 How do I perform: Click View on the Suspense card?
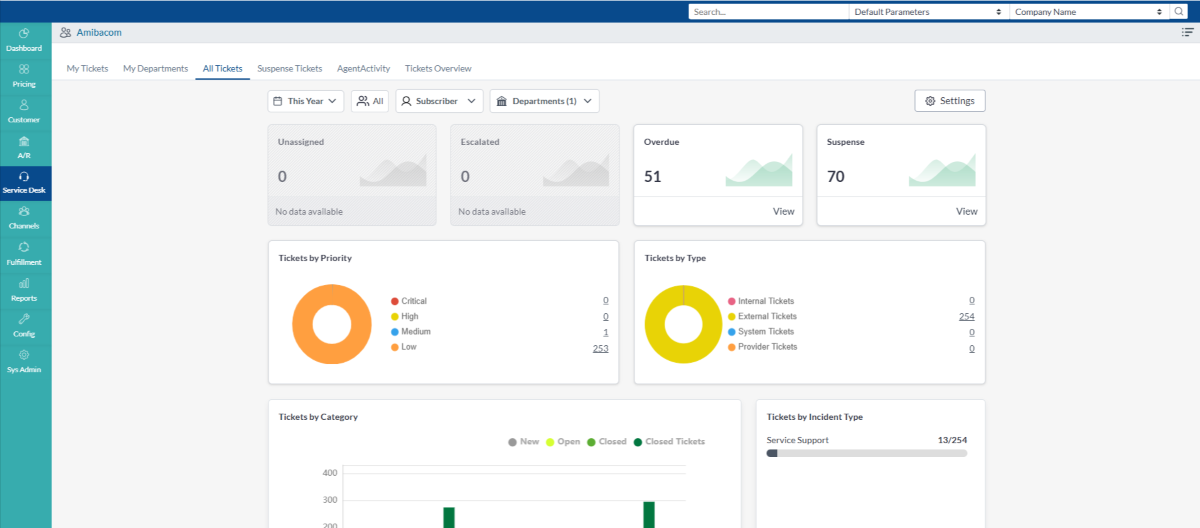[x=967, y=211]
